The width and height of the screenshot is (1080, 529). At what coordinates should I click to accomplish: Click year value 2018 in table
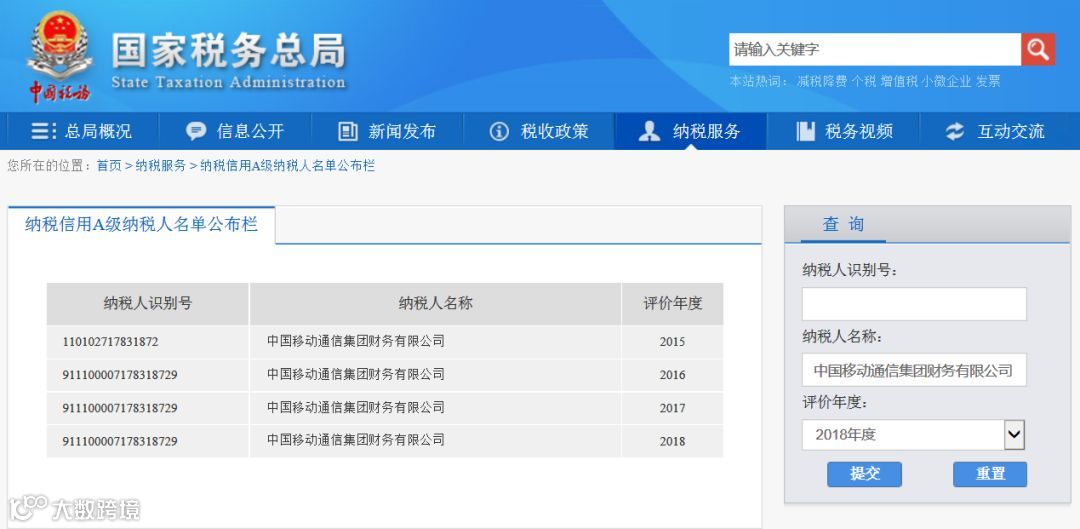pyautogui.click(x=672, y=441)
